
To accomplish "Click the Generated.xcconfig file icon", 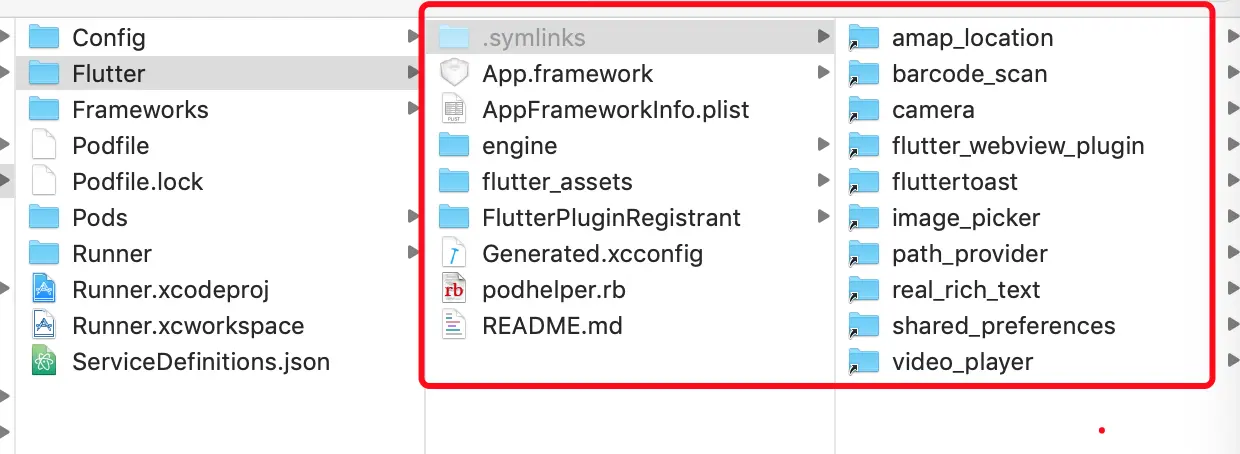I will coord(454,254).
